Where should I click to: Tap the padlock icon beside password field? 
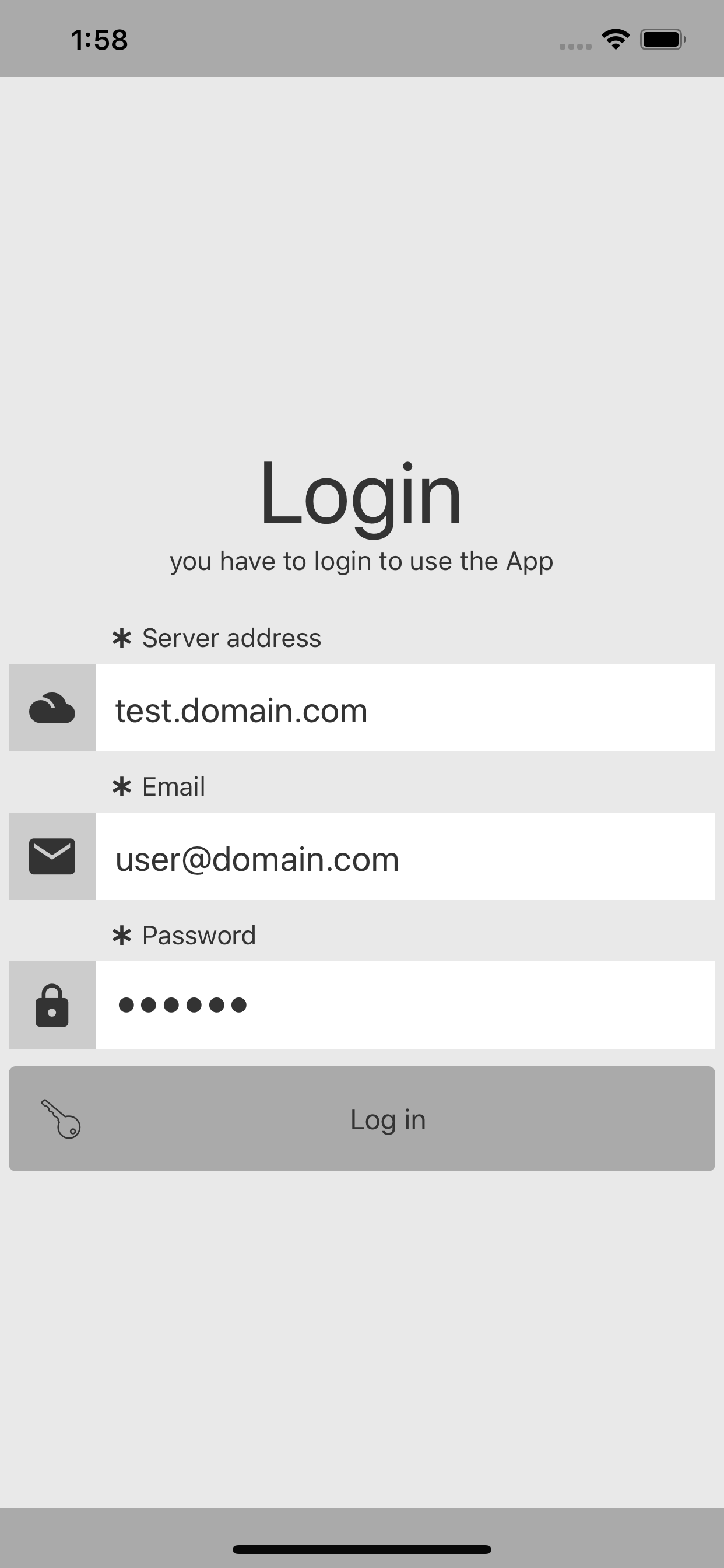point(52,1005)
